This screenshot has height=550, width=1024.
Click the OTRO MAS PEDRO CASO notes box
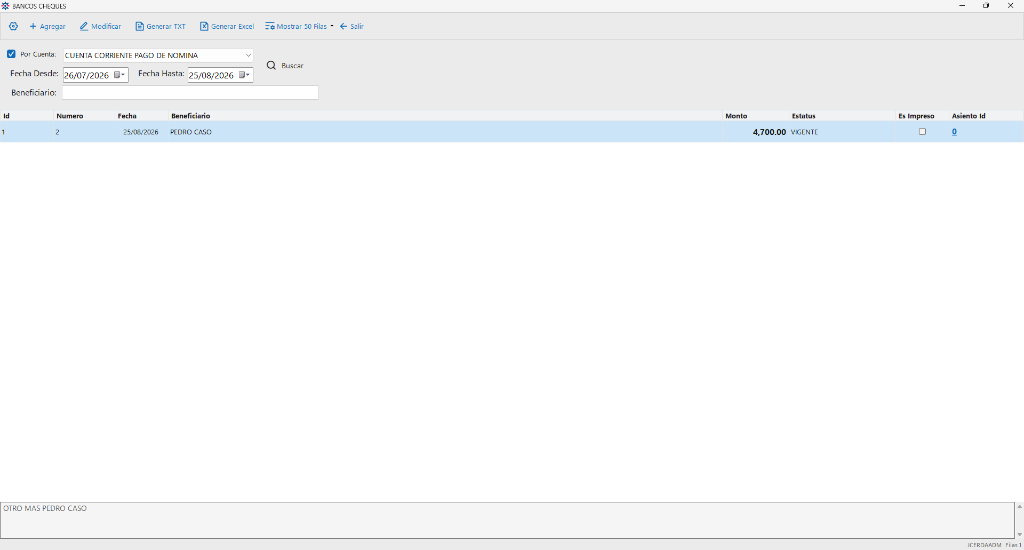coord(507,520)
